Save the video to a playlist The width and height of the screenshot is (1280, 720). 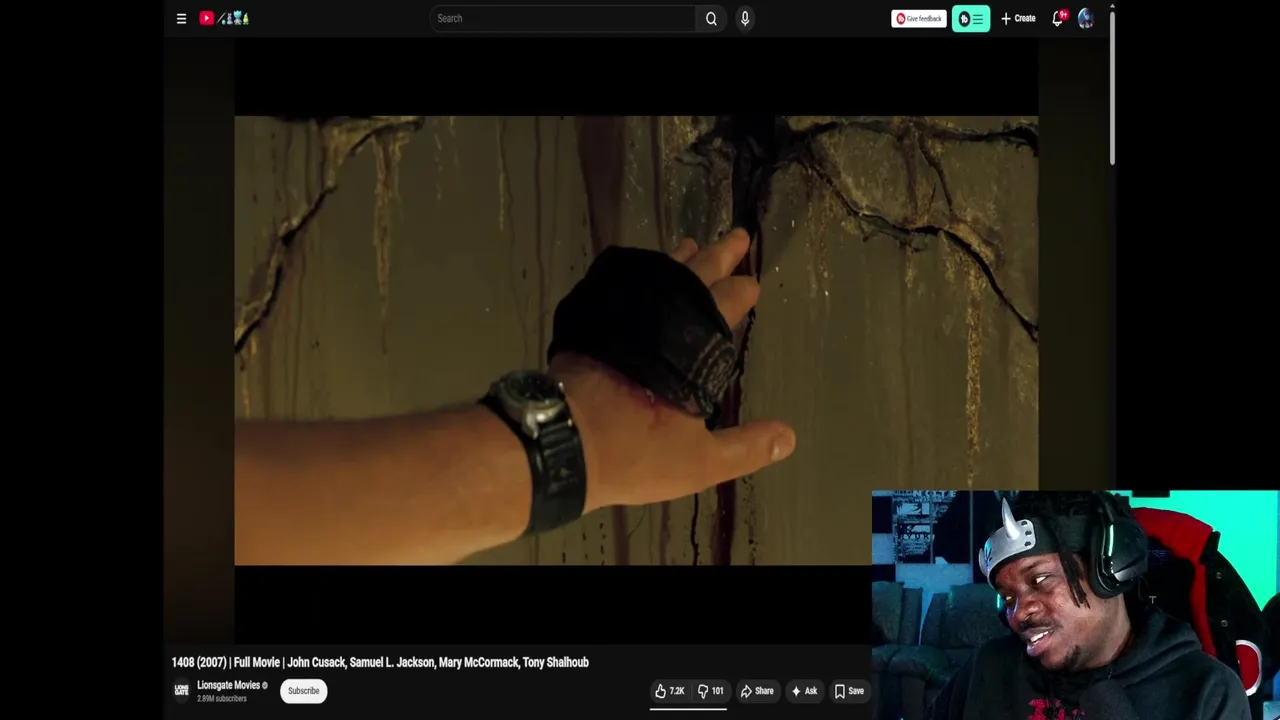(x=849, y=691)
